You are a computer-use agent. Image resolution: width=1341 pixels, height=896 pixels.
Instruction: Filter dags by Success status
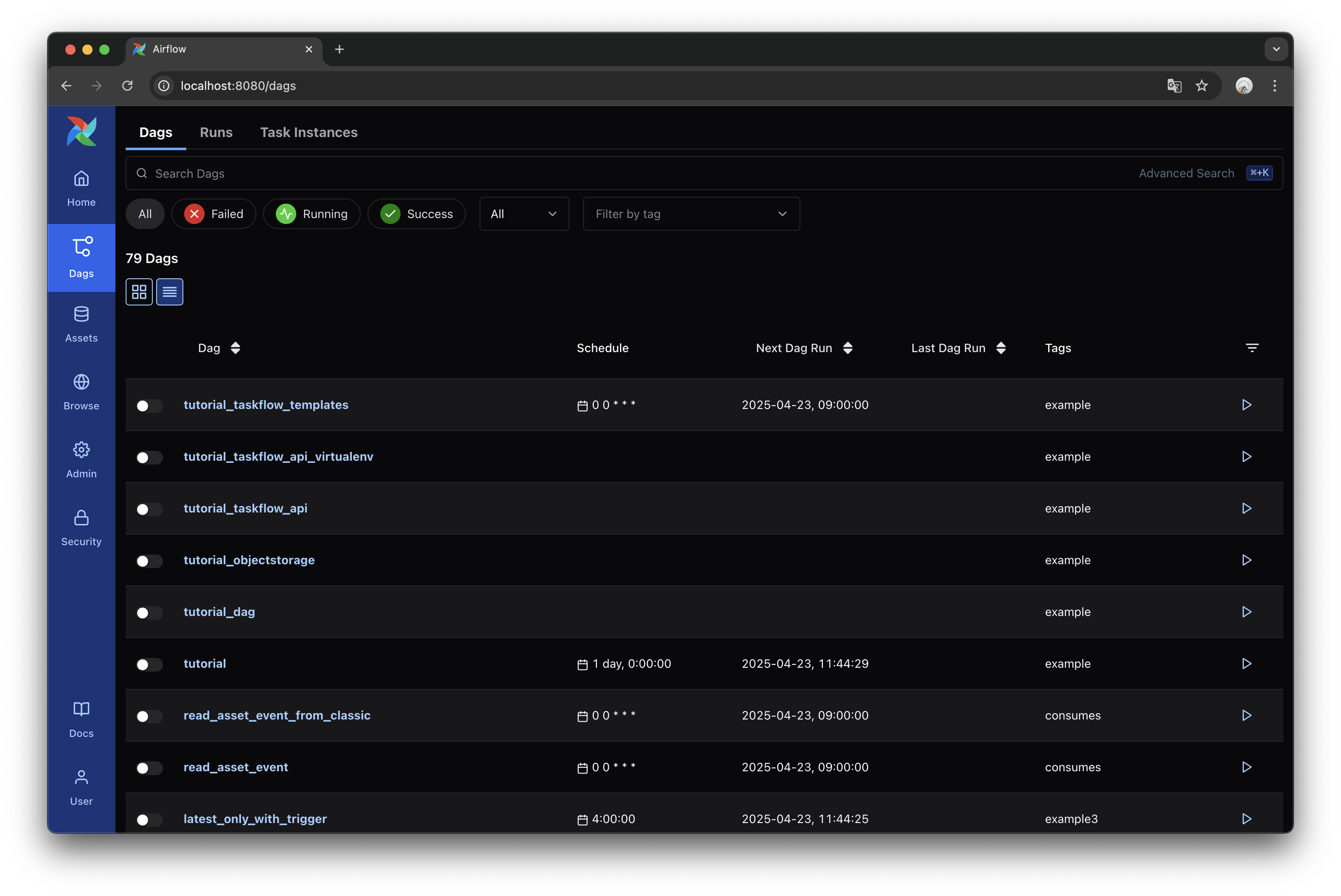416,214
